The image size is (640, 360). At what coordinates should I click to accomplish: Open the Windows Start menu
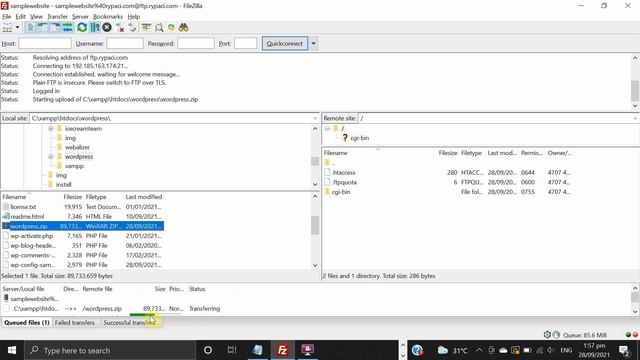(x=12, y=350)
